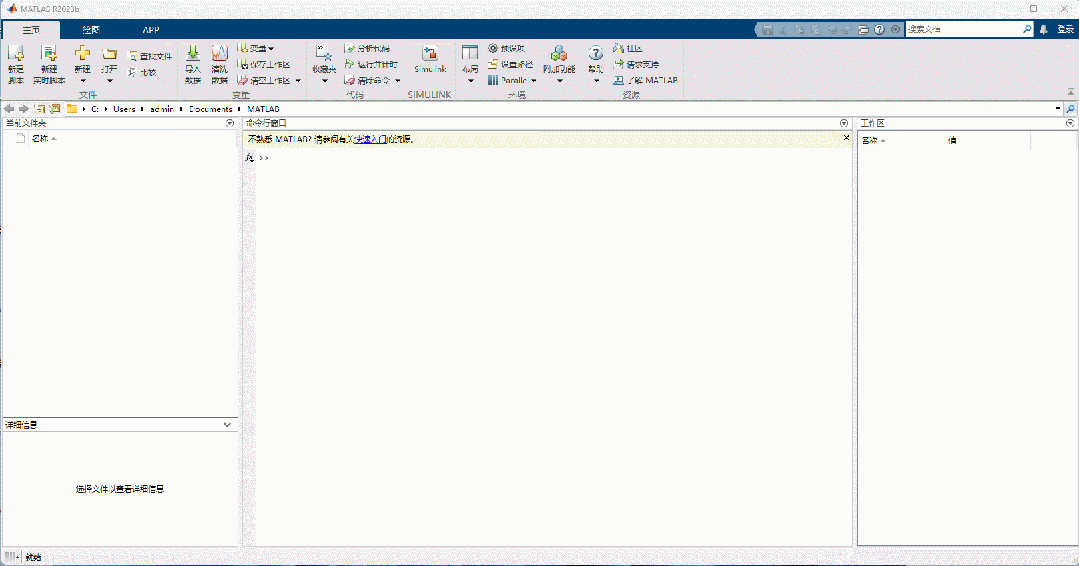Image resolution: width=1079 pixels, height=566 pixels.
Task: Minimize the ribbon toolstrip
Action: 1071,91
